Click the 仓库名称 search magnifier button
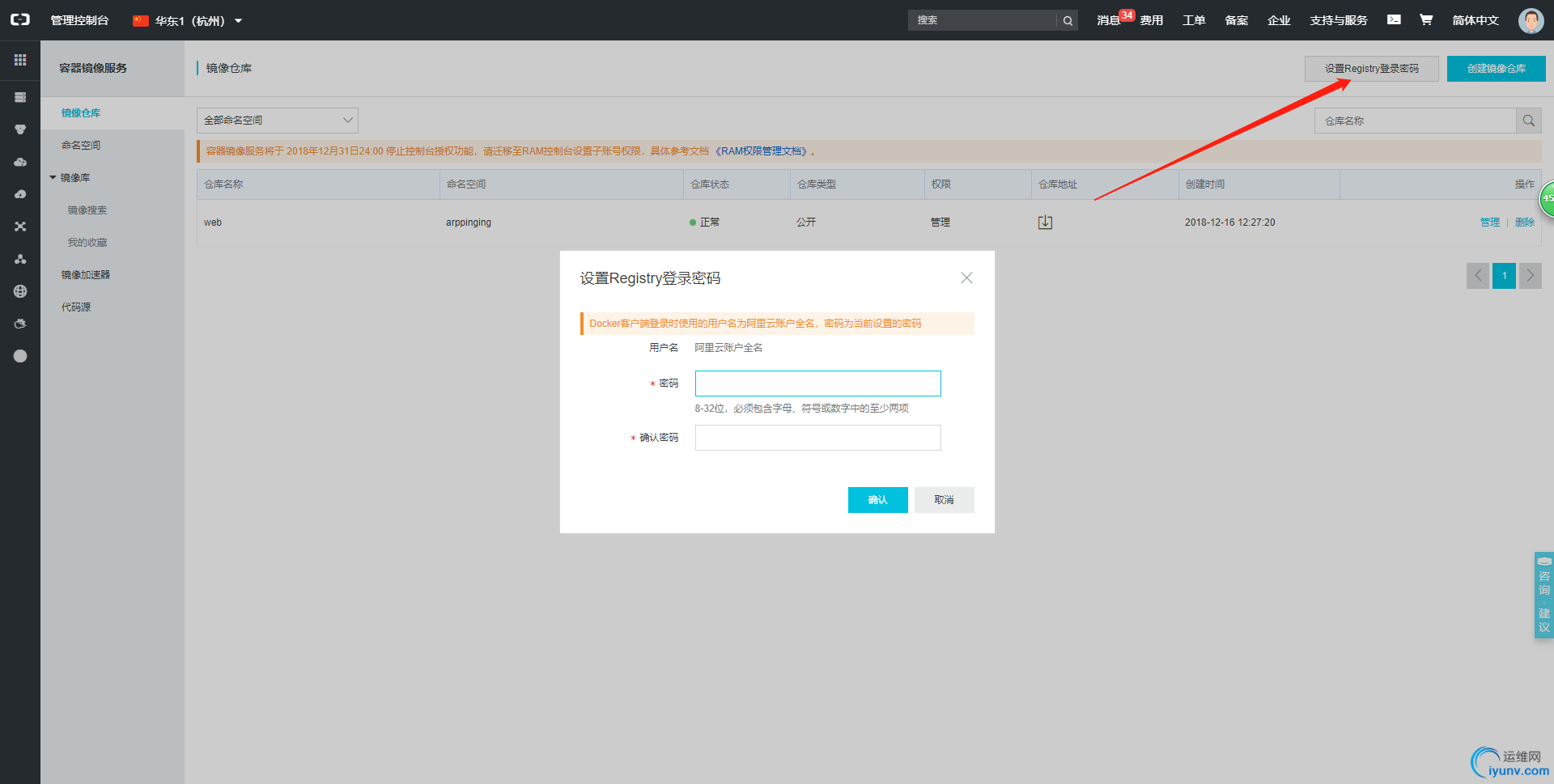Viewport: 1554px width, 784px height. [1528, 121]
